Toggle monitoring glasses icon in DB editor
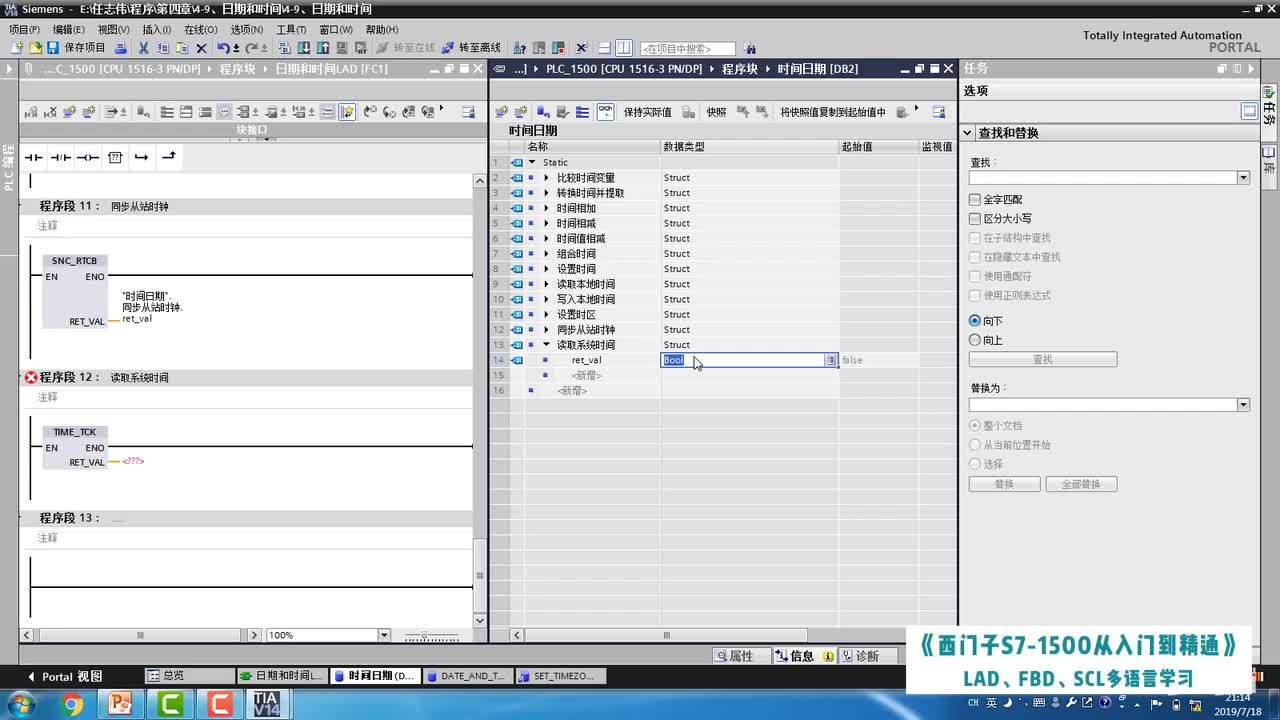 605,112
